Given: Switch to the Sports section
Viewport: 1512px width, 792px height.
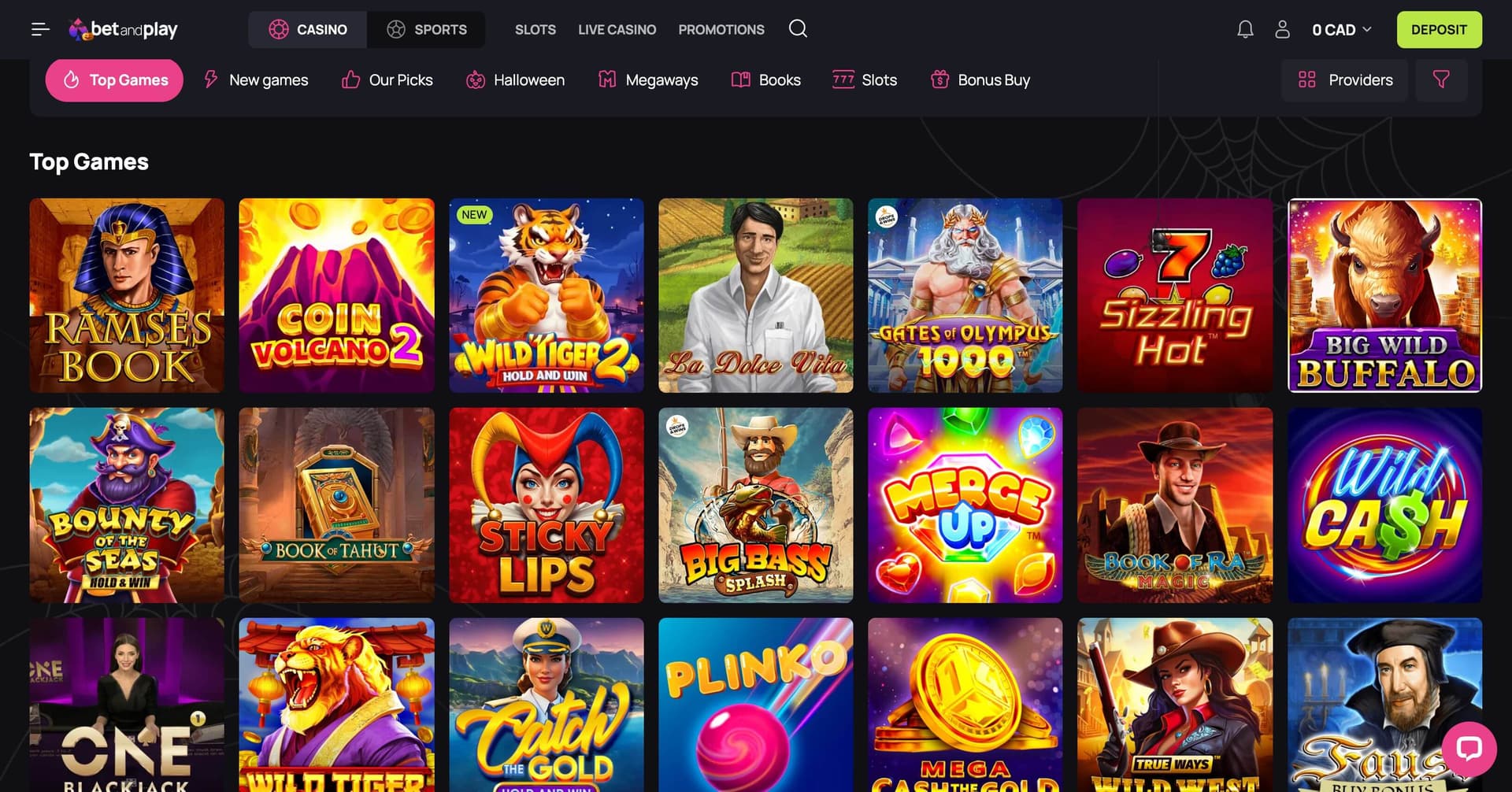Looking at the screenshot, I should click(x=426, y=30).
